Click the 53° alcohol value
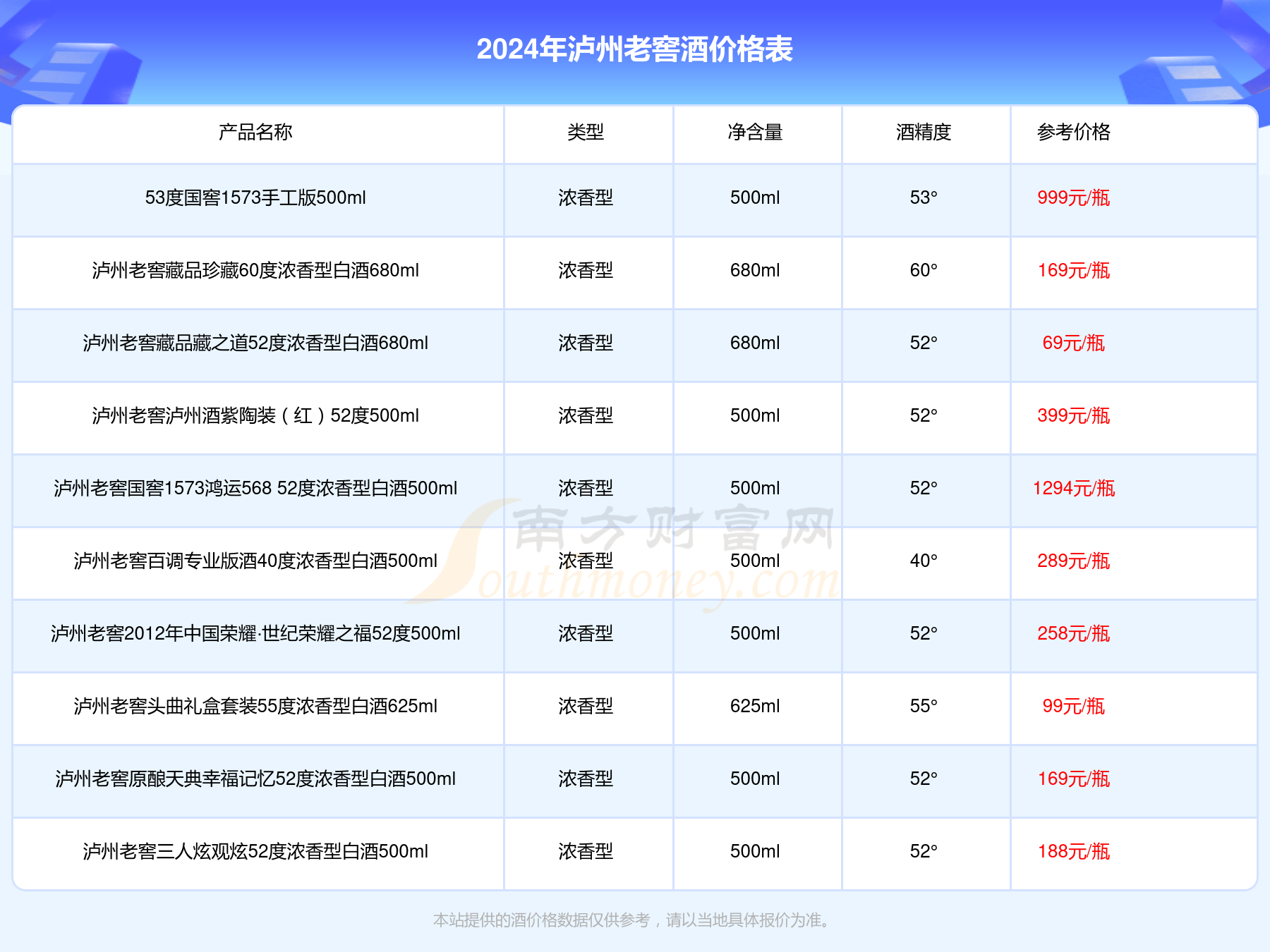 [924, 197]
